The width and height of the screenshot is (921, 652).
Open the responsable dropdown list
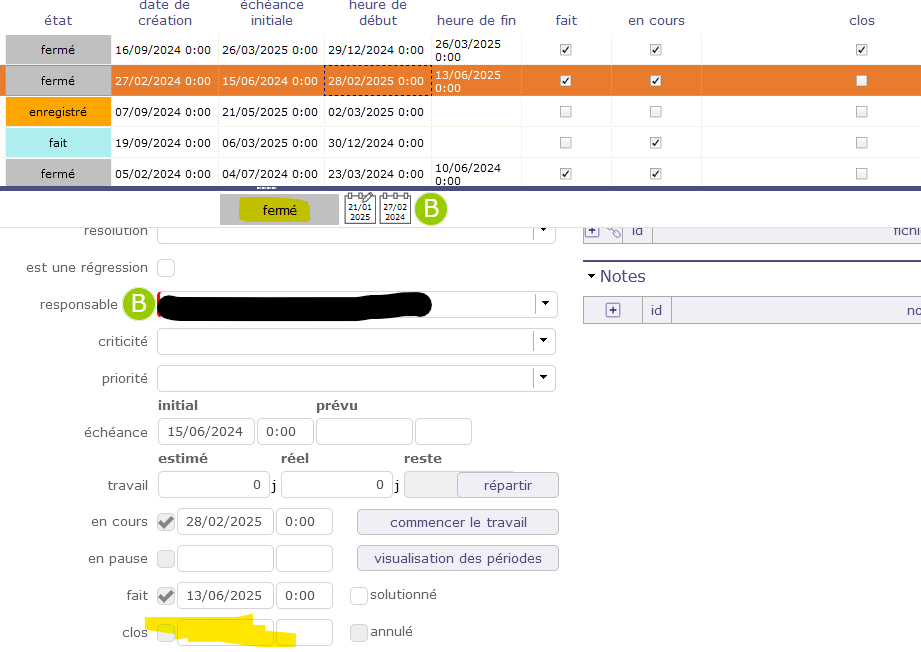tap(545, 304)
